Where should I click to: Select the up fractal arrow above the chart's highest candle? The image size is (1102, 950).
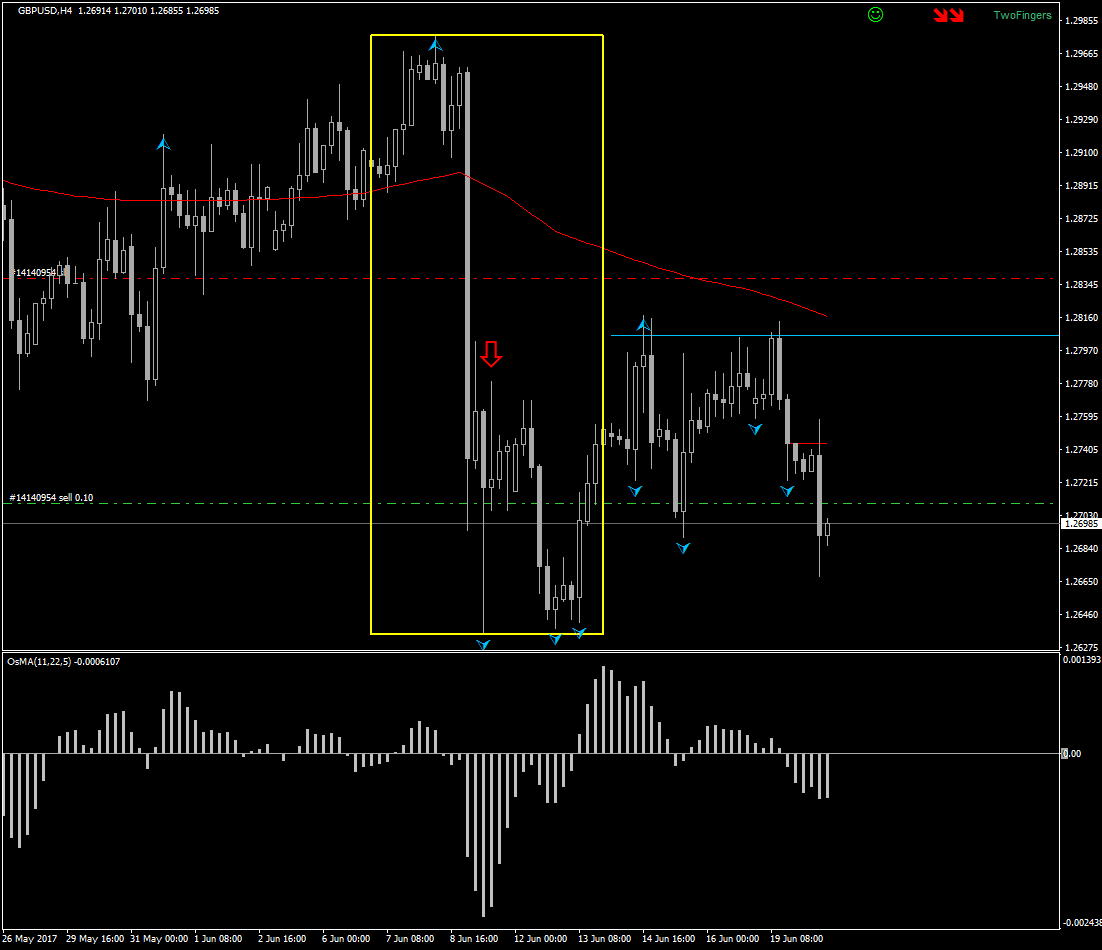pos(436,45)
